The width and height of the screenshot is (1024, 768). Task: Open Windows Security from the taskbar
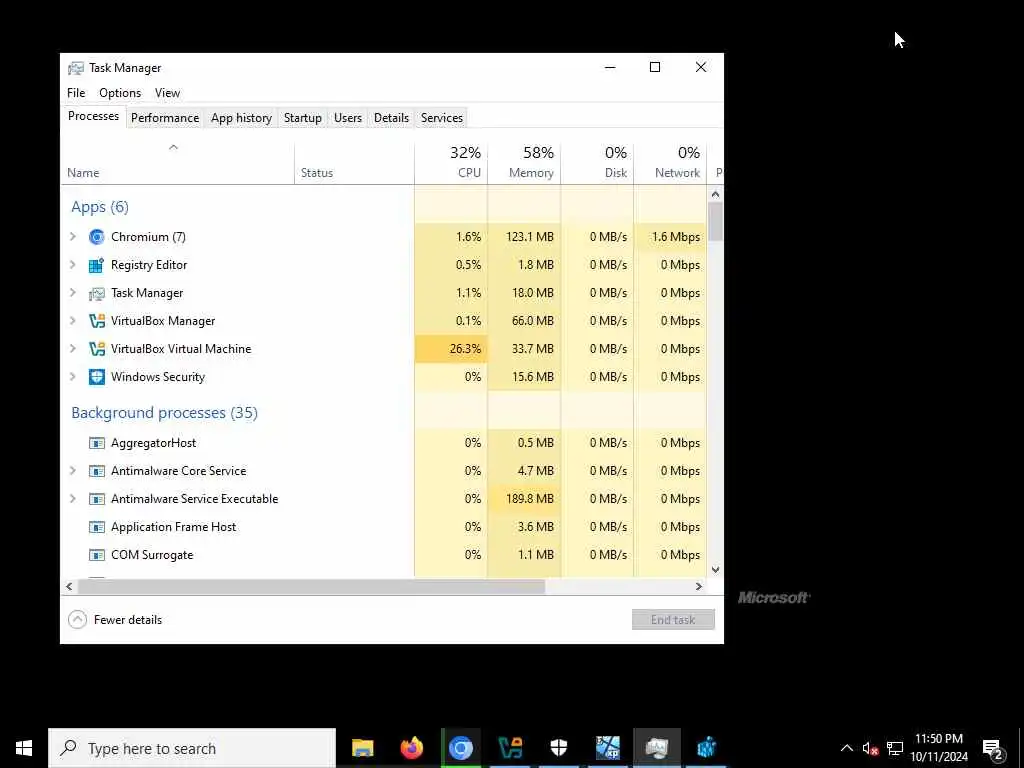559,748
